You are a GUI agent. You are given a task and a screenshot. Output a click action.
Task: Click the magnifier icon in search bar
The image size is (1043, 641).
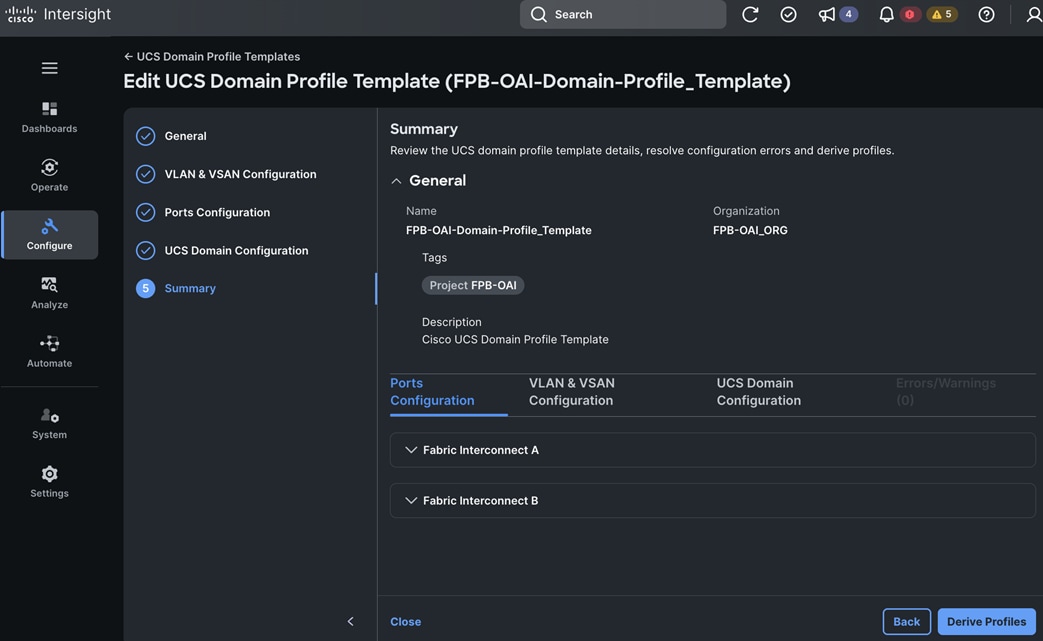538,15
